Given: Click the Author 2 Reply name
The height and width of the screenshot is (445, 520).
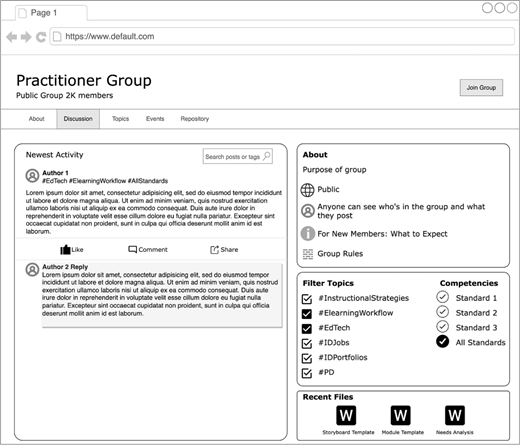Looking at the screenshot, I should tap(65, 267).
